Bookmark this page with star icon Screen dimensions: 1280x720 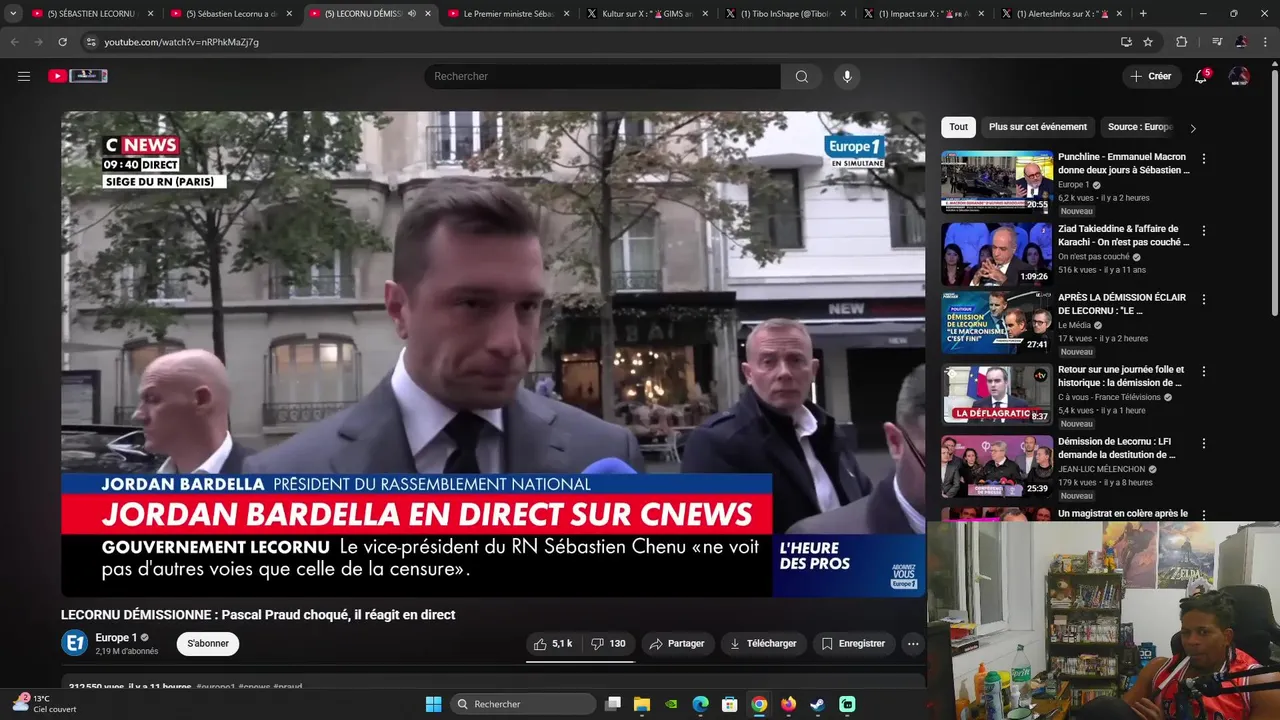1148,42
